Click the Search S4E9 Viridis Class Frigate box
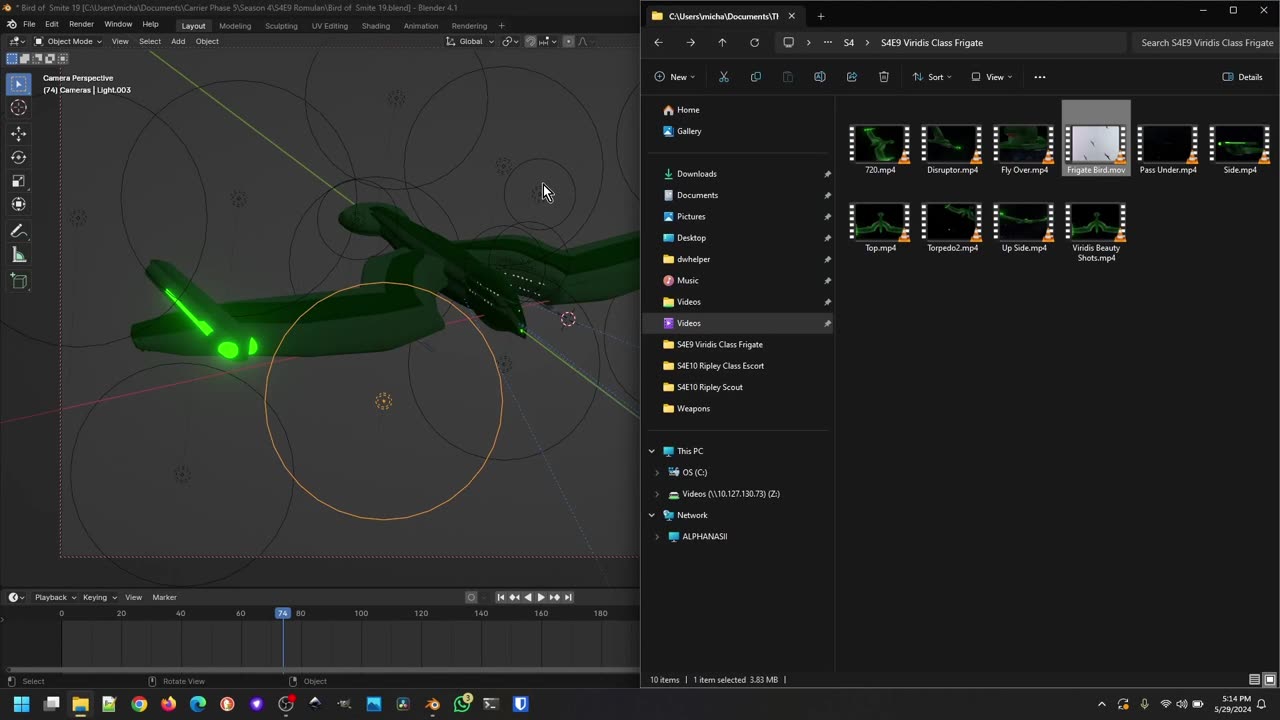This screenshot has width=1280, height=720. point(1205,43)
